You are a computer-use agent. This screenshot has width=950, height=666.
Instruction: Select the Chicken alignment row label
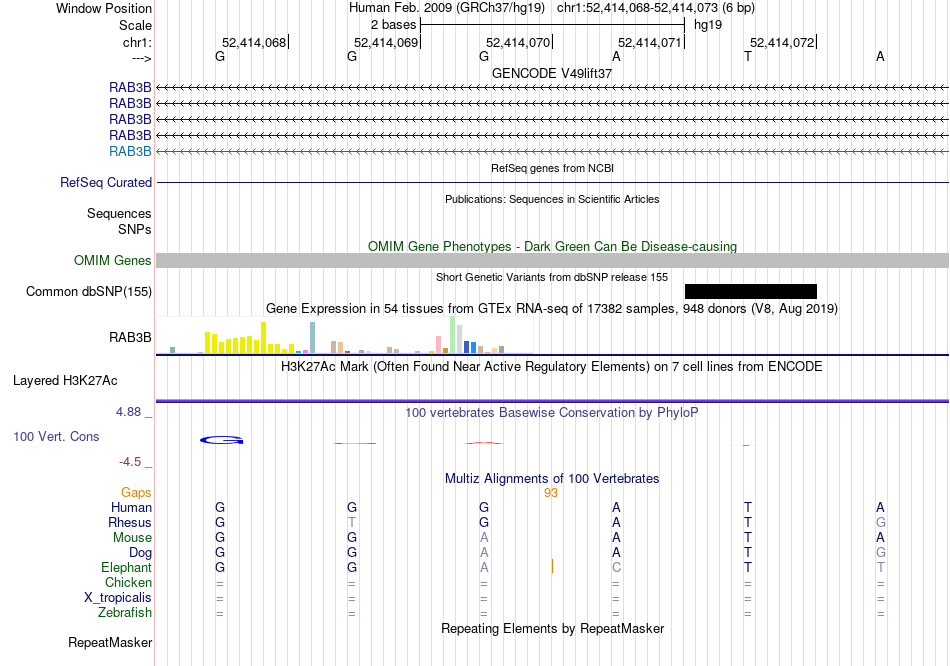128,582
